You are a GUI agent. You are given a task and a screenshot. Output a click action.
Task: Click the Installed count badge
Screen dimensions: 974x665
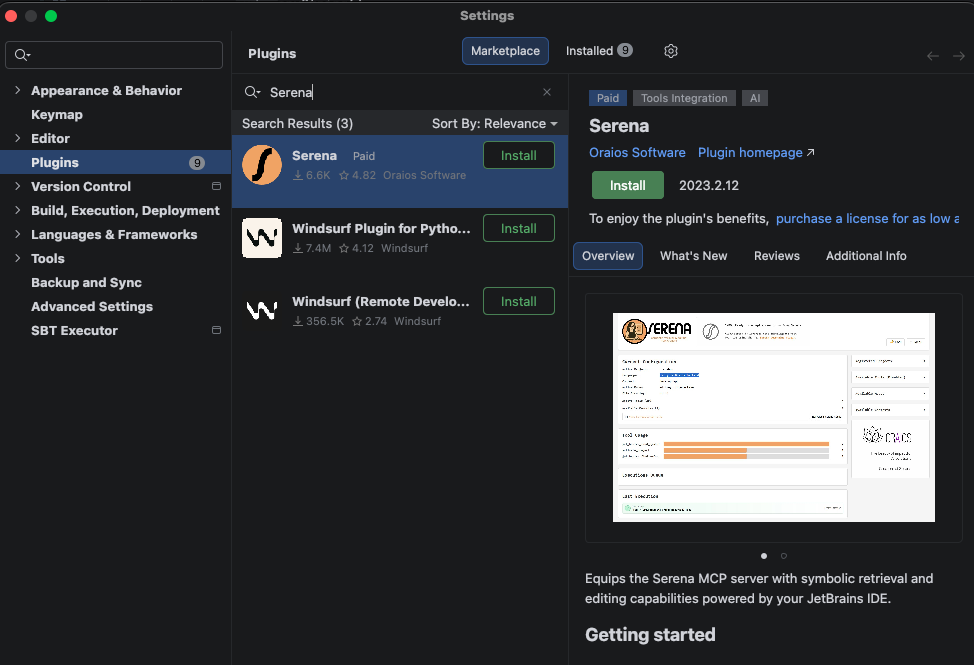pyautogui.click(x=625, y=50)
